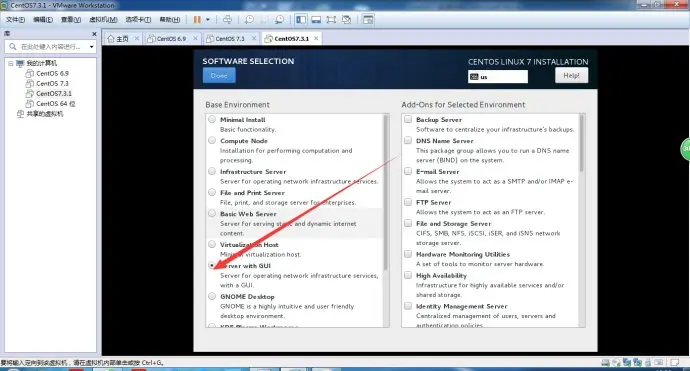Check the DNS Name Server add-on
Viewport: 690px width, 371px height.
tap(408, 140)
